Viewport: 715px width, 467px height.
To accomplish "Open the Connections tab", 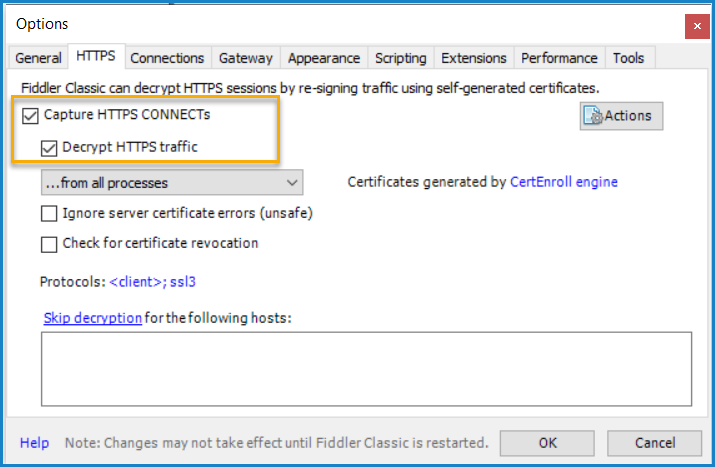I will [x=167, y=58].
